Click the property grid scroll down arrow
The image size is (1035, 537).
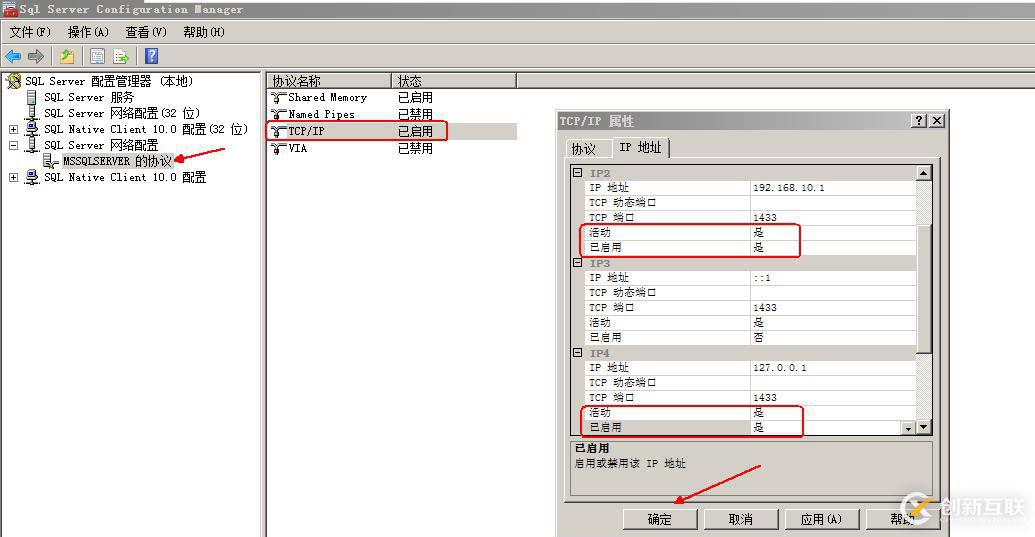click(x=923, y=427)
